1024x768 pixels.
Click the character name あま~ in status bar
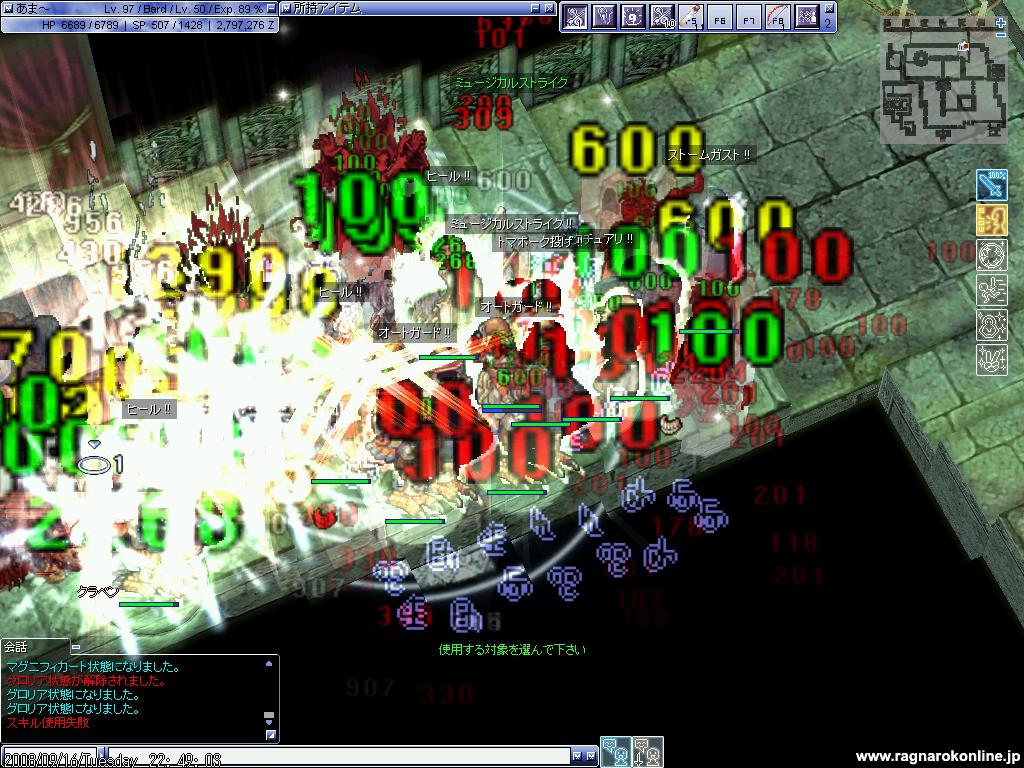click(x=33, y=9)
